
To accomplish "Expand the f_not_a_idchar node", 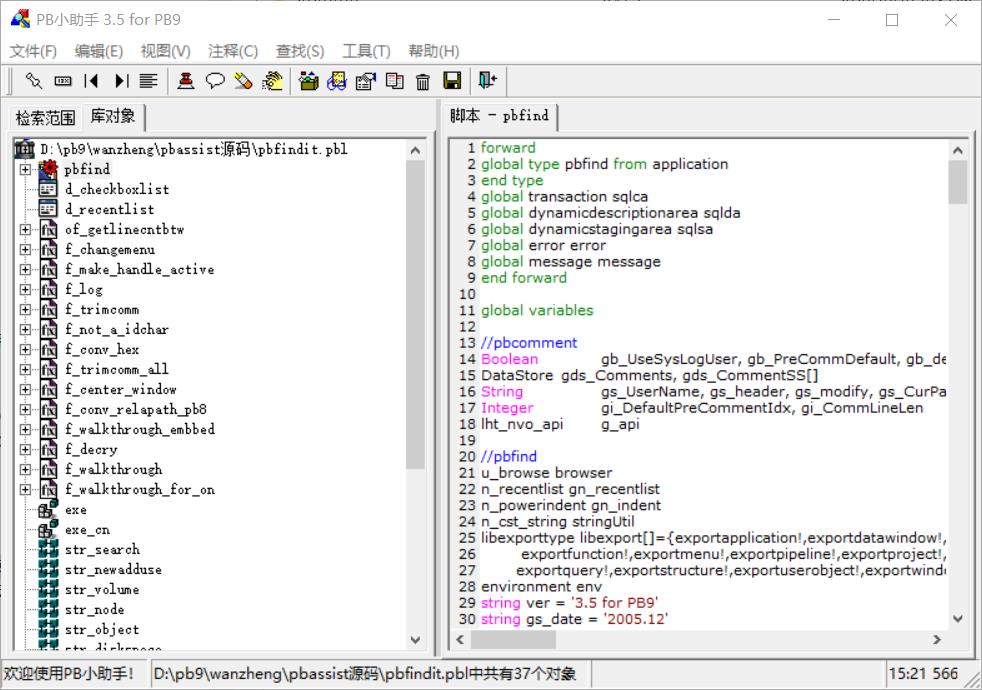I will tap(25, 329).
